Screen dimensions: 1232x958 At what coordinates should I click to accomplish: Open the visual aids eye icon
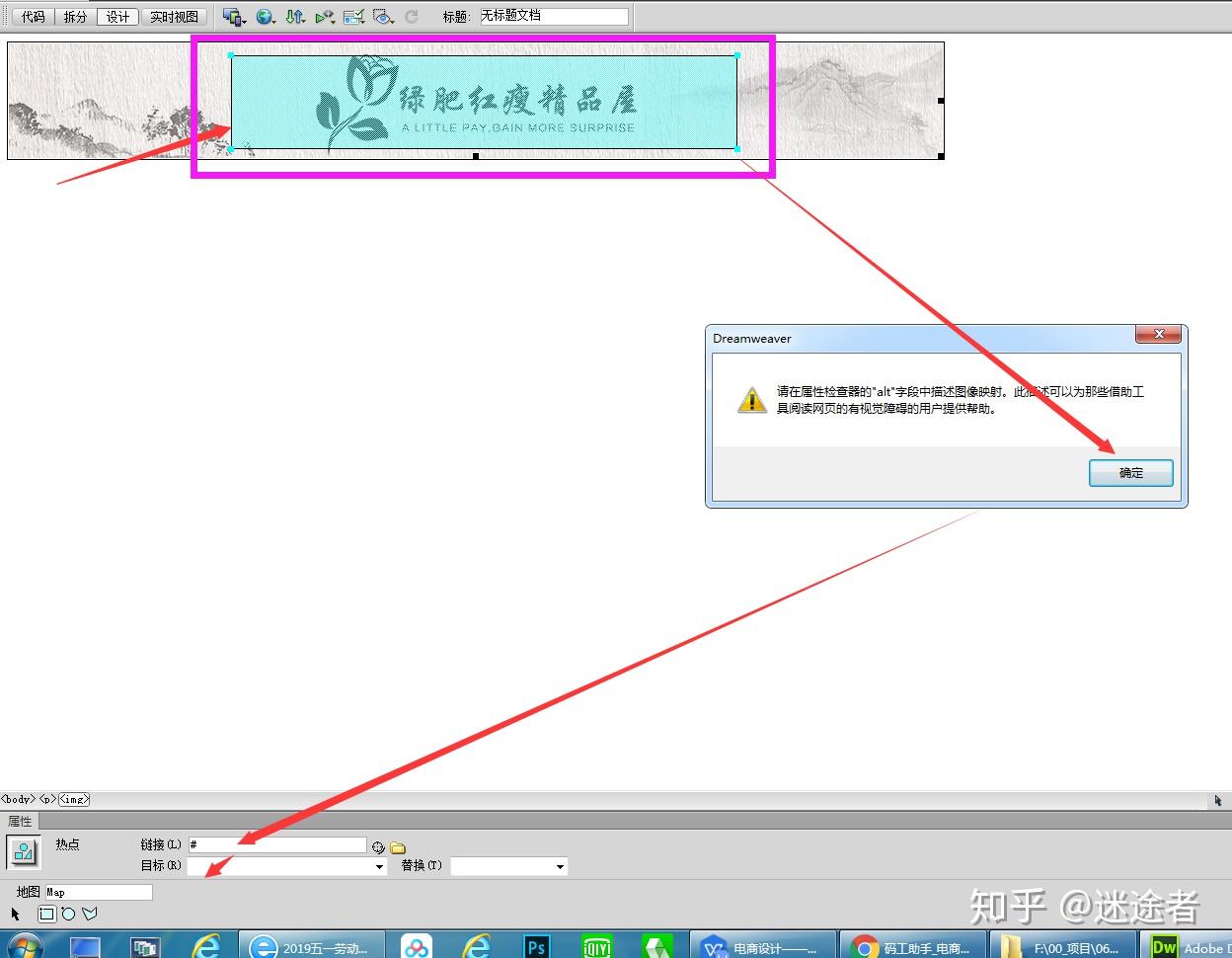coord(384,17)
